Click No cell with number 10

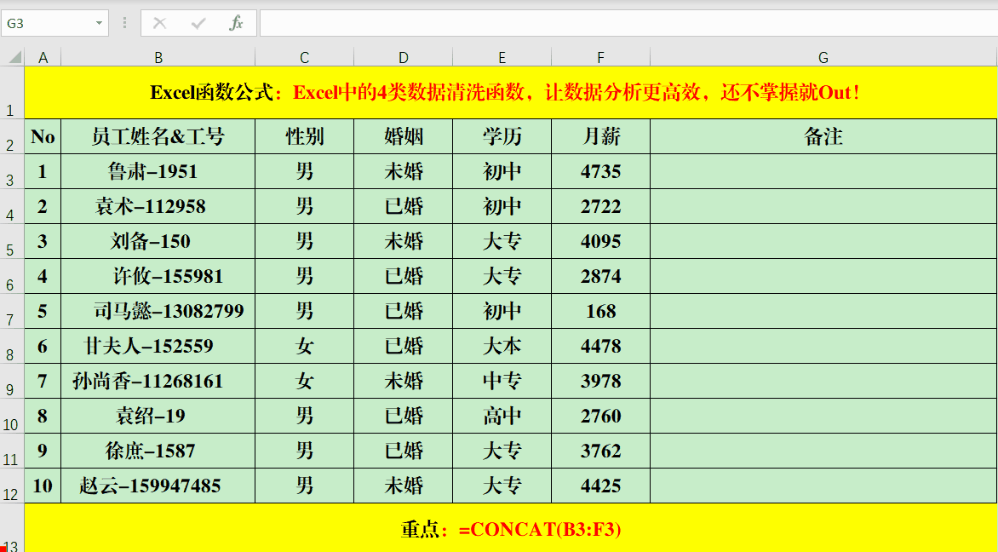point(43,486)
